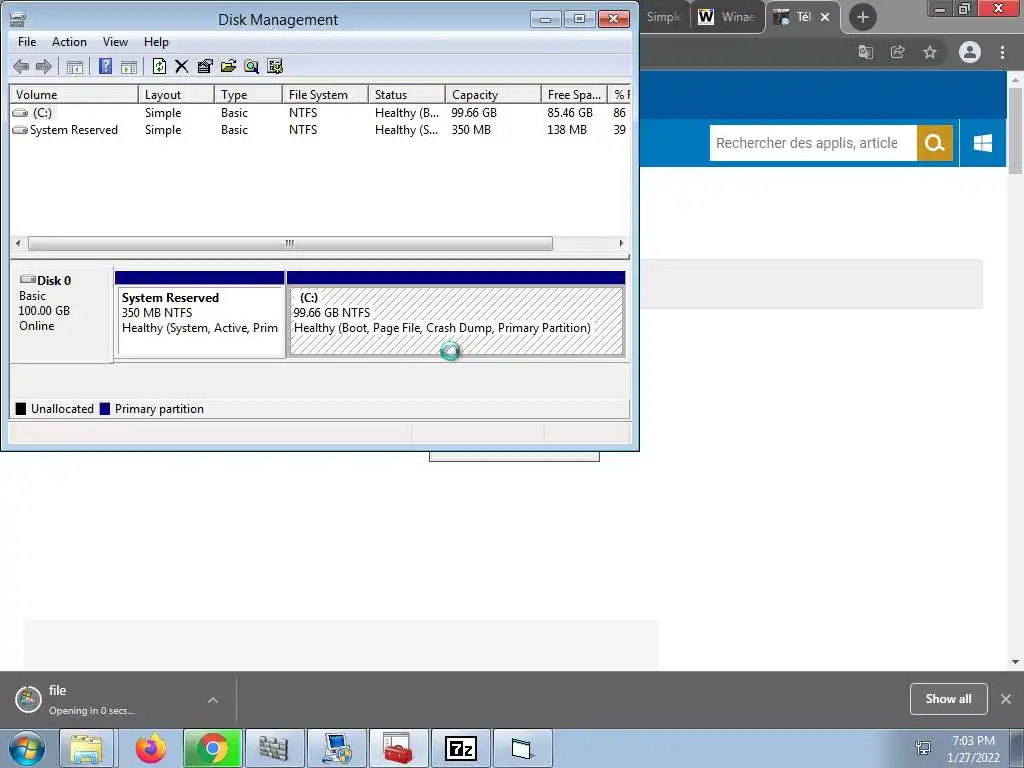Click the Back arrow in Disk Management toolbar
The height and width of the screenshot is (768, 1024).
point(21,66)
